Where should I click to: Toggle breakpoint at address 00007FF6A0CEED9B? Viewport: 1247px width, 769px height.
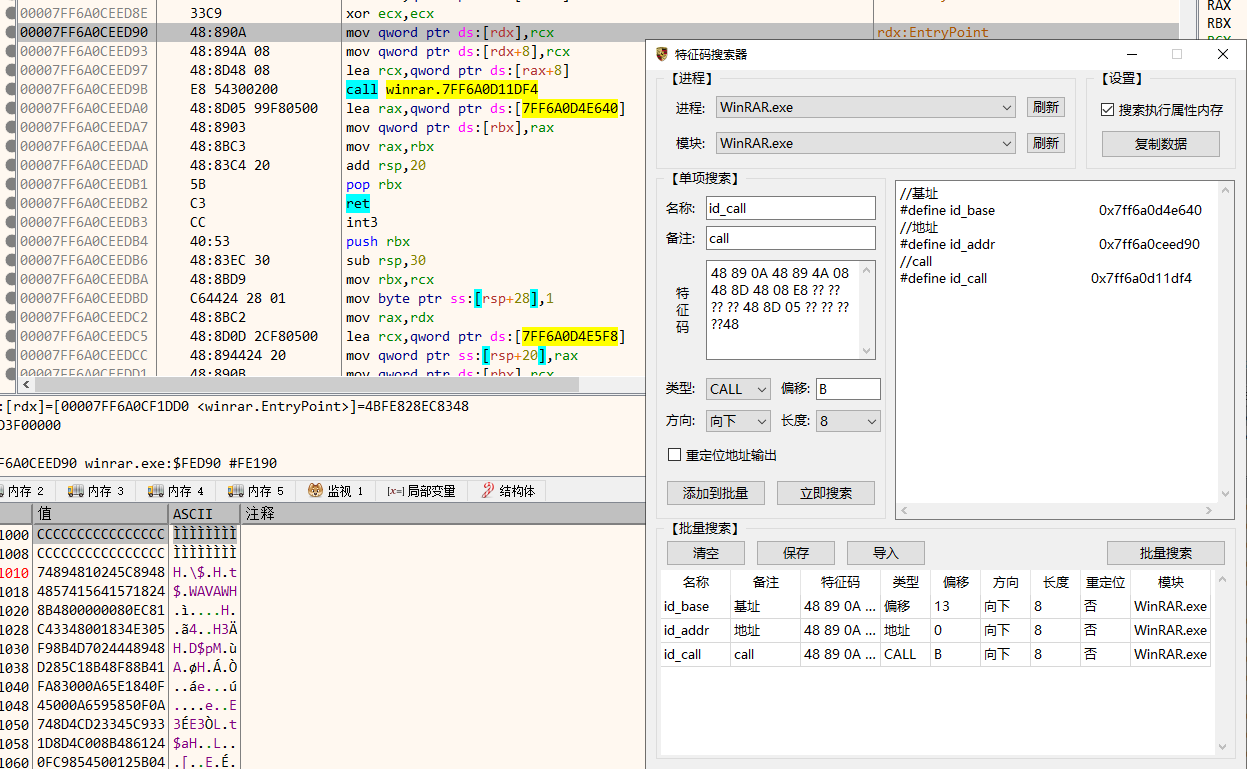pyautogui.click(x=10, y=90)
